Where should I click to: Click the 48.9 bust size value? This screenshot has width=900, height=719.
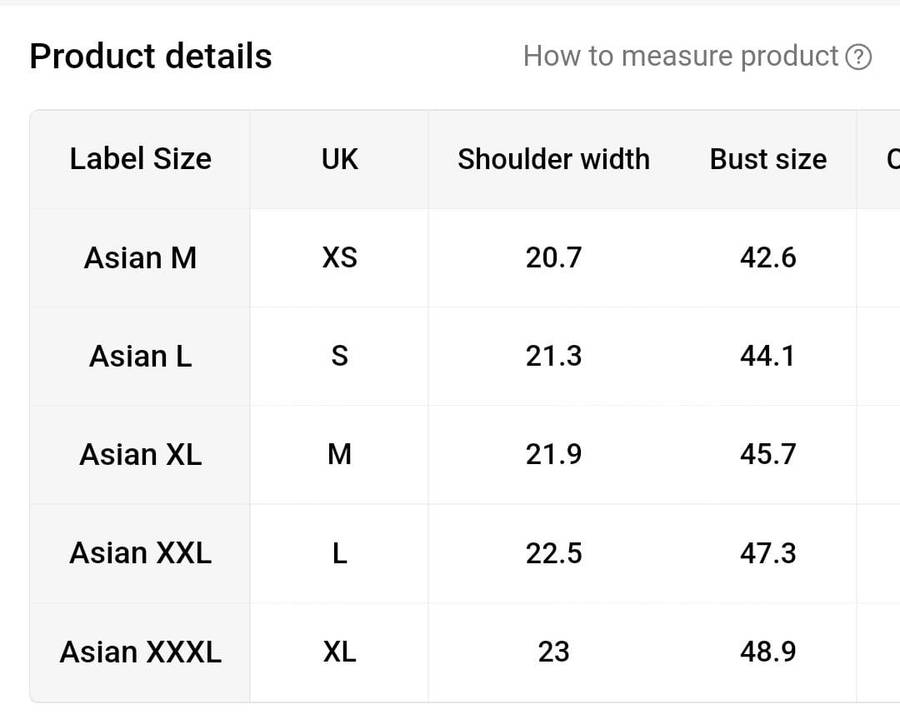coord(768,652)
